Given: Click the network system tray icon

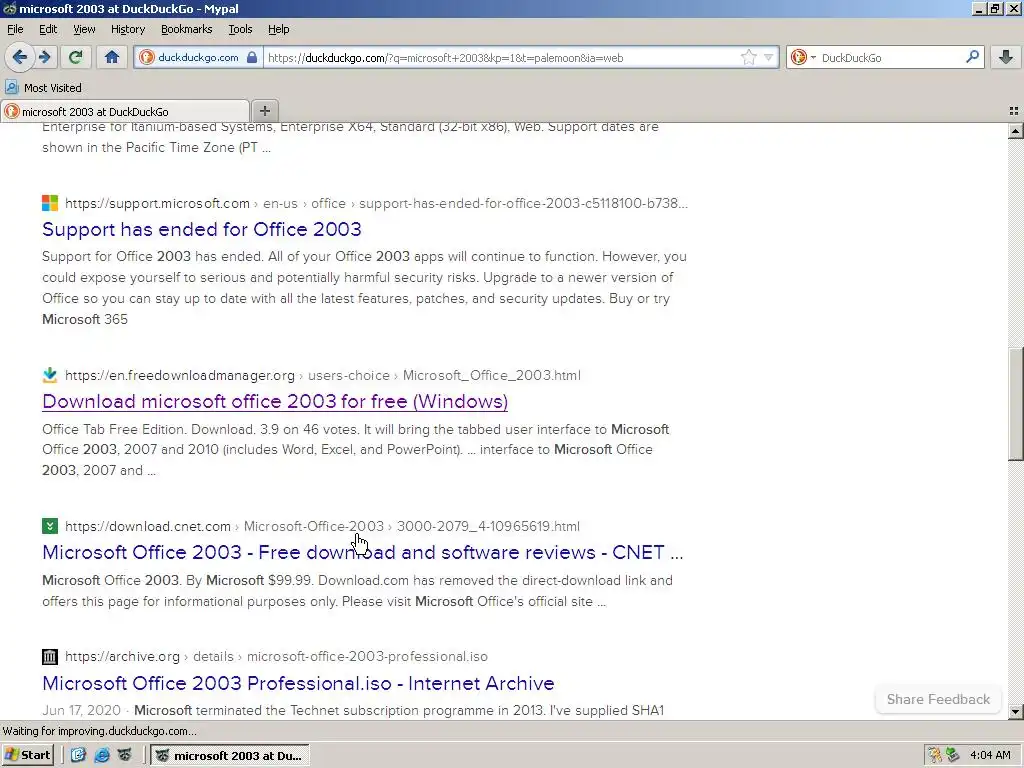Looking at the screenshot, I should point(953,756).
